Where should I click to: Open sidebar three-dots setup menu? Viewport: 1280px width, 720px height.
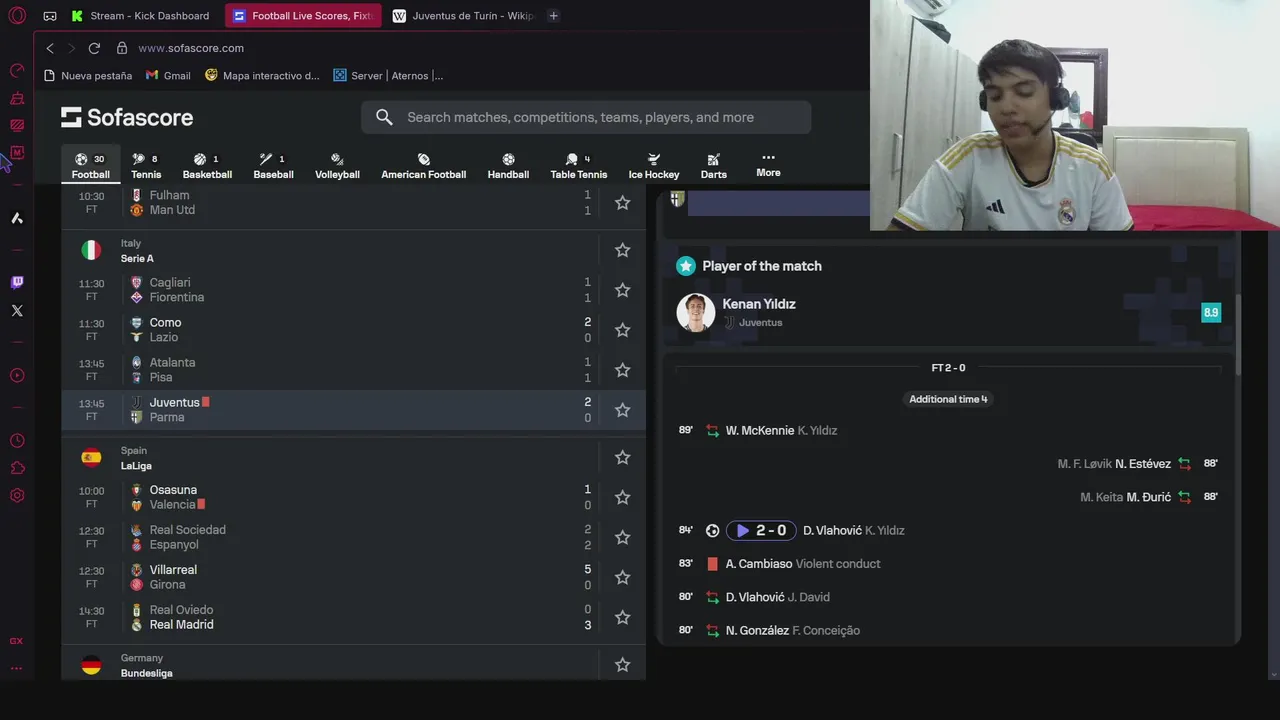[x=16, y=668]
